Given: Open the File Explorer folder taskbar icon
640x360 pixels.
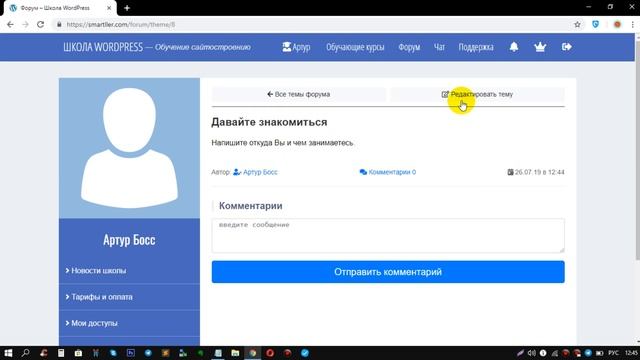Looking at the screenshot, I should 236,353.
